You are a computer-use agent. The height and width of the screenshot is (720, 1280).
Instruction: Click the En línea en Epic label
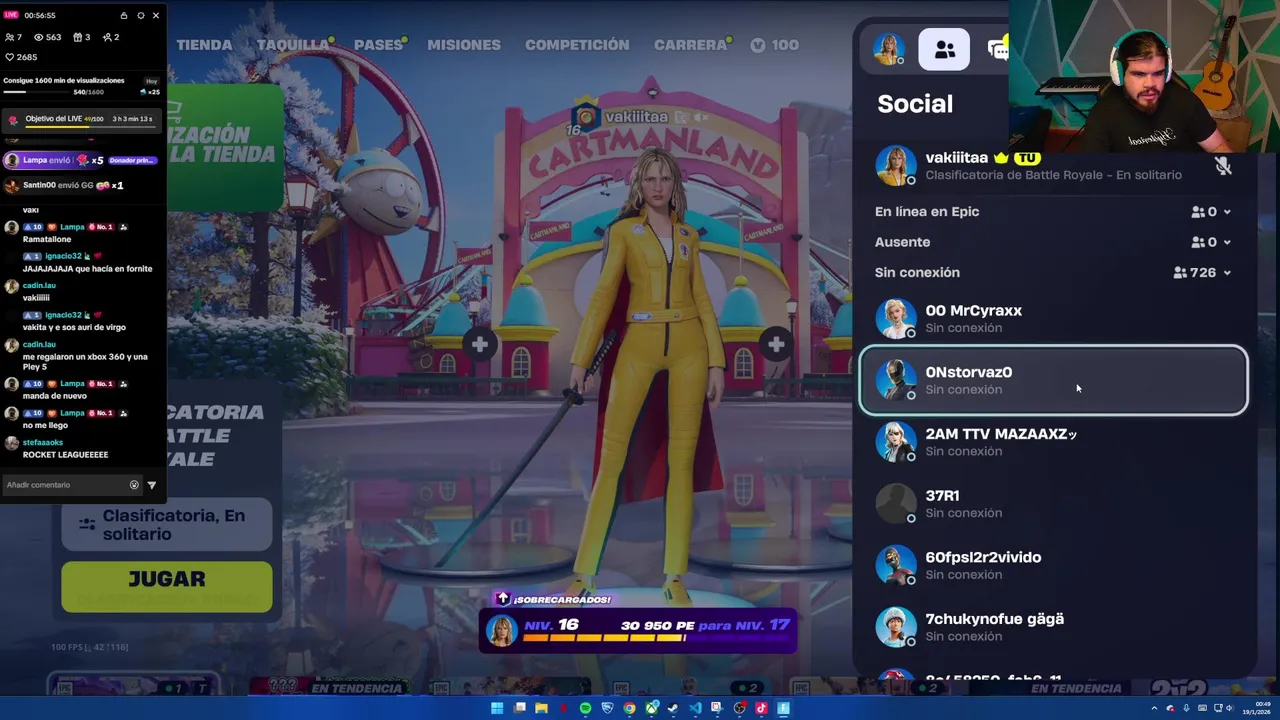[x=927, y=212]
